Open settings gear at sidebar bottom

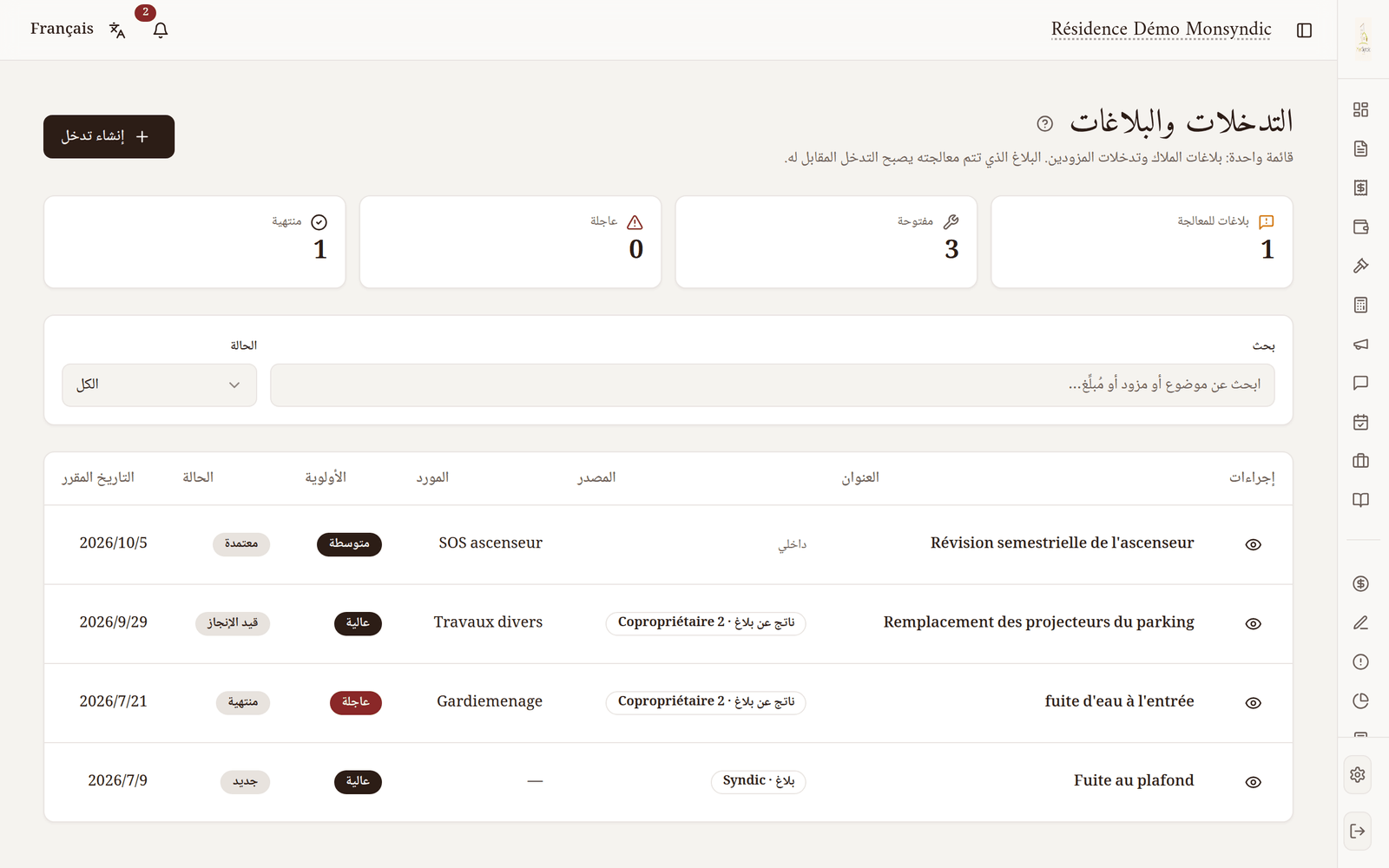pos(1358,774)
